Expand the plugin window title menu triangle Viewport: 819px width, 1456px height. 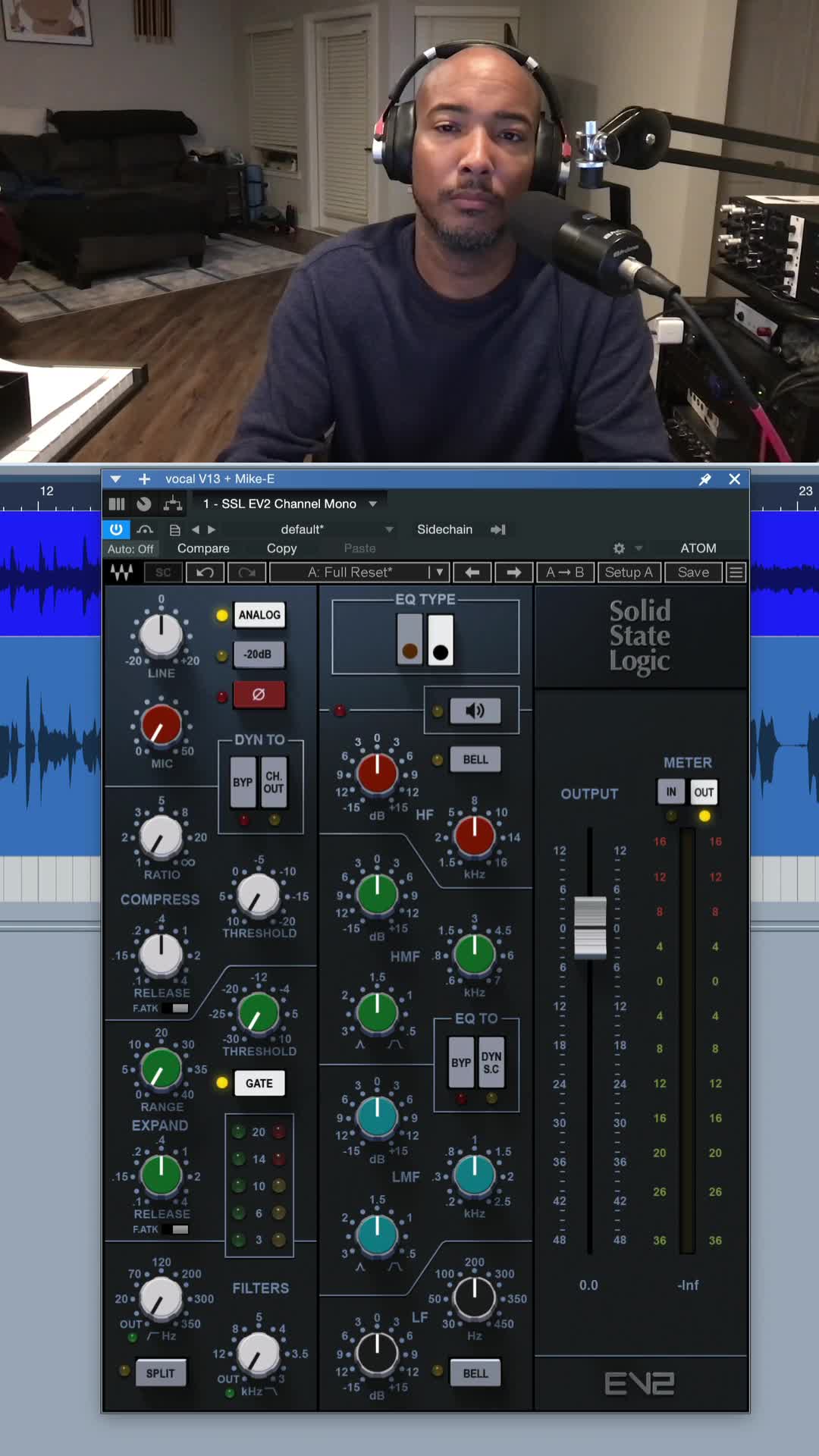115,479
